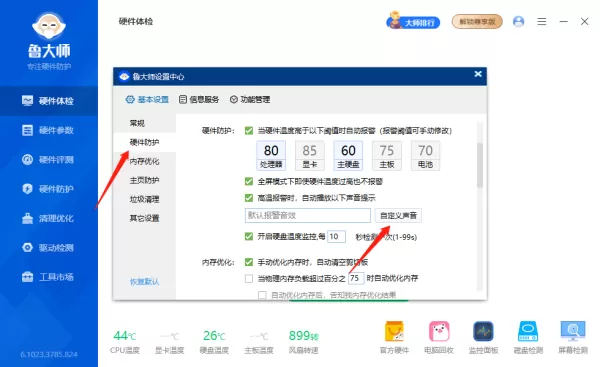Click the settings dialog vertical scrollbar

(x=479, y=165)
